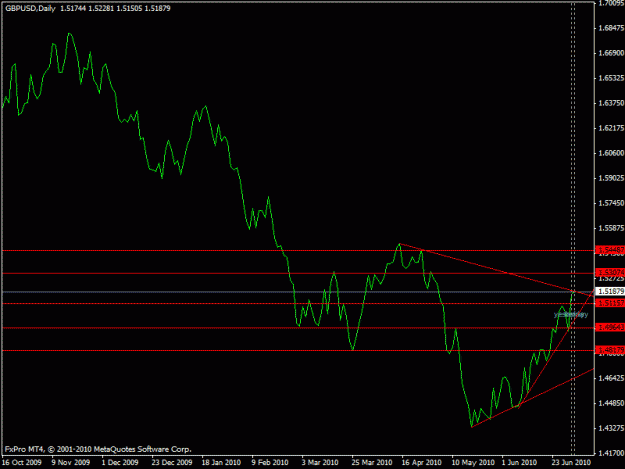
Task: Click the 25 Mar 2010 date label
Action: pyautogui.click(x=372, y=462)
